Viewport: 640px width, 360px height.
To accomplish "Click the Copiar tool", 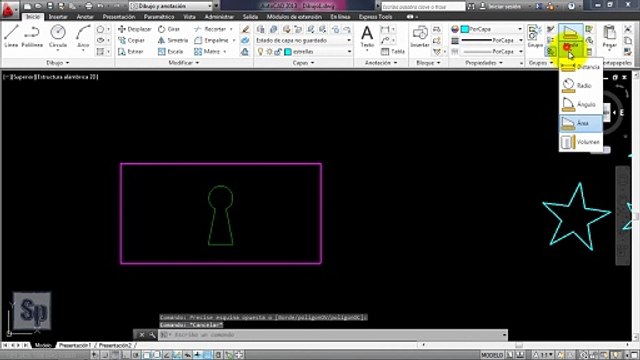I will point(131,40).
